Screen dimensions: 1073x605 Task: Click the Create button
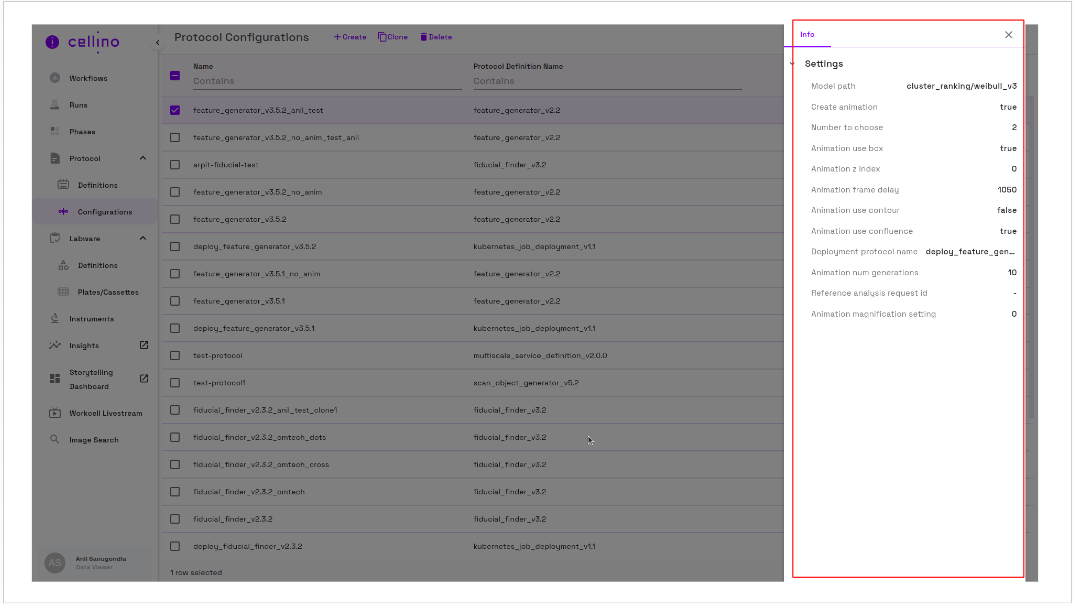point(350,37)
